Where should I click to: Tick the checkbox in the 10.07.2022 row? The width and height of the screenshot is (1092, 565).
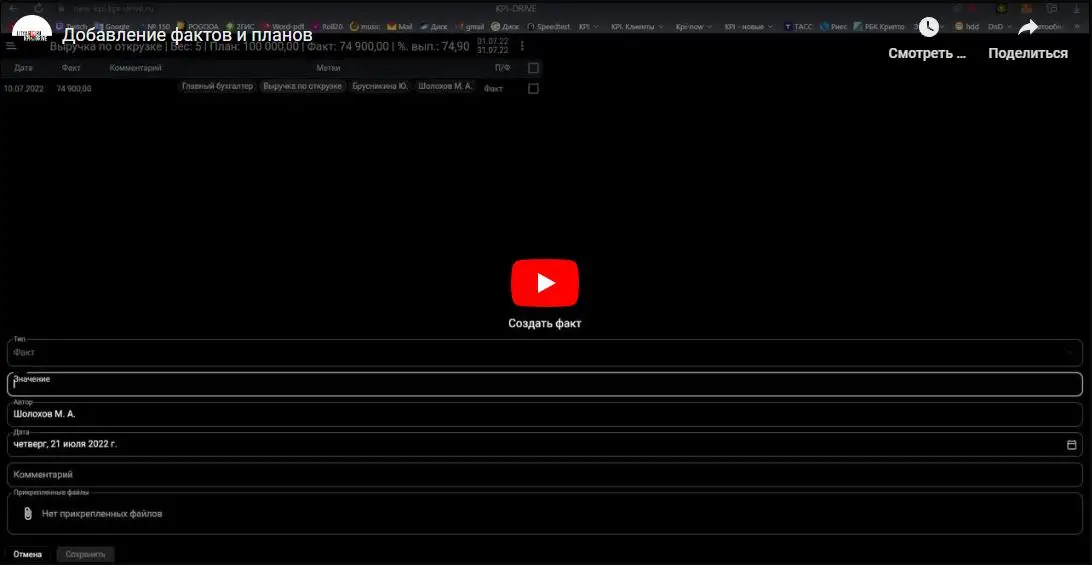(x=533, y=88)
